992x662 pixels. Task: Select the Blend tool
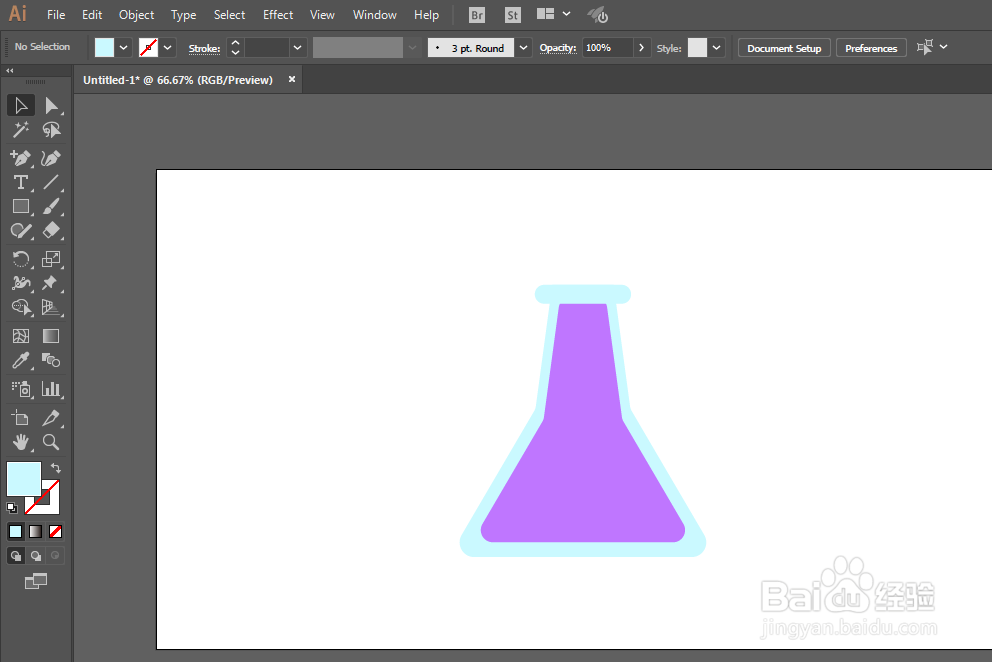51,361
